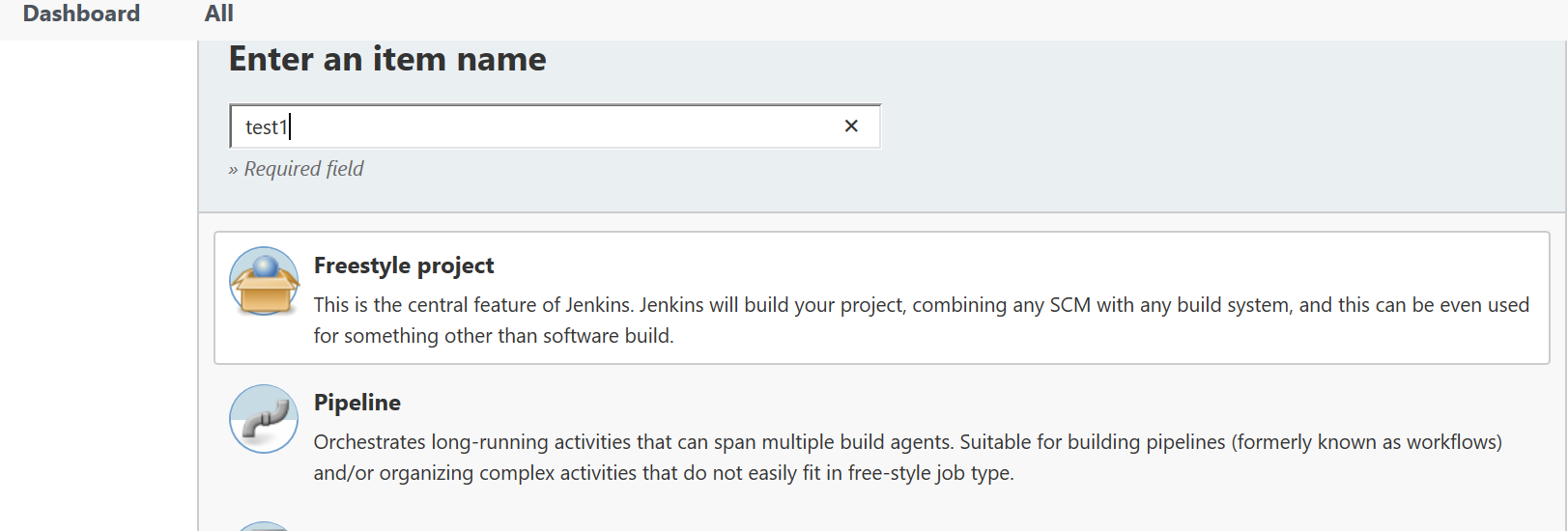Select the Pipeline description about build agents
Viewport: 1568px width, 531px height.
(908, 458)
